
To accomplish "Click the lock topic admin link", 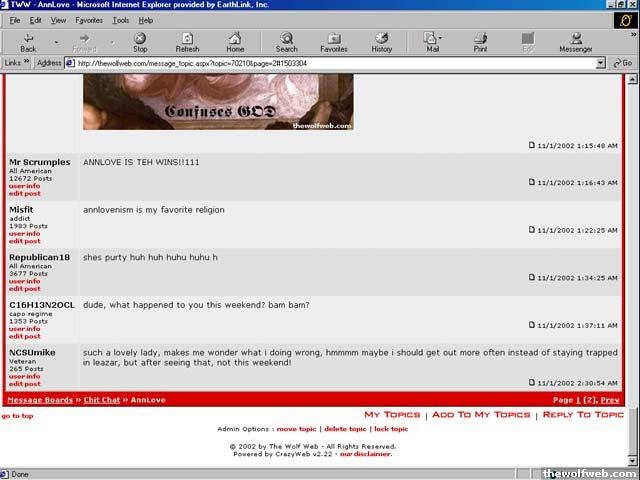I will (391, 428).
